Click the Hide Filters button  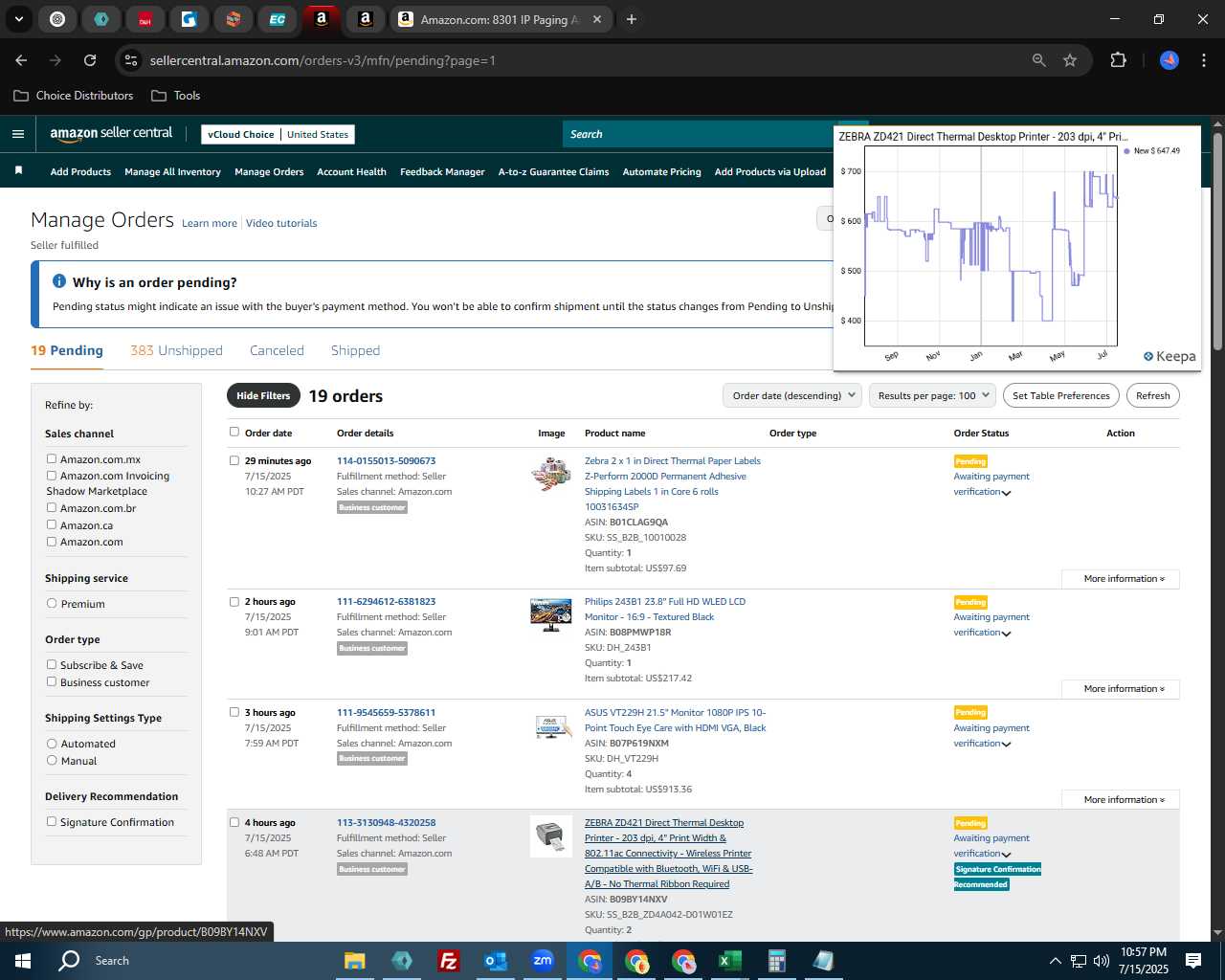tap(263, 395)
